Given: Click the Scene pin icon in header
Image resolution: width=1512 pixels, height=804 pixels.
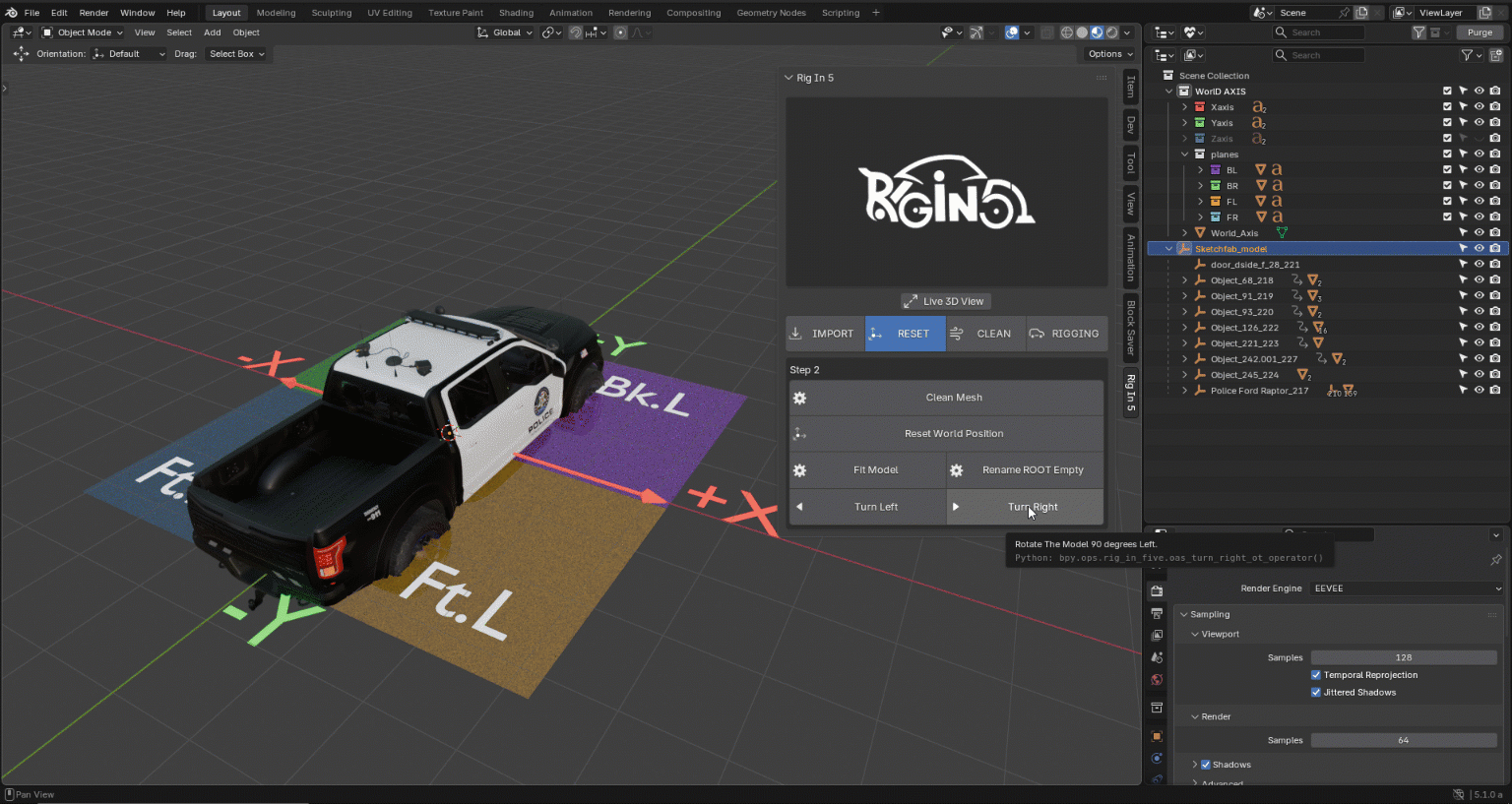Looking at the screenshot, I should tap(1345, 13).
